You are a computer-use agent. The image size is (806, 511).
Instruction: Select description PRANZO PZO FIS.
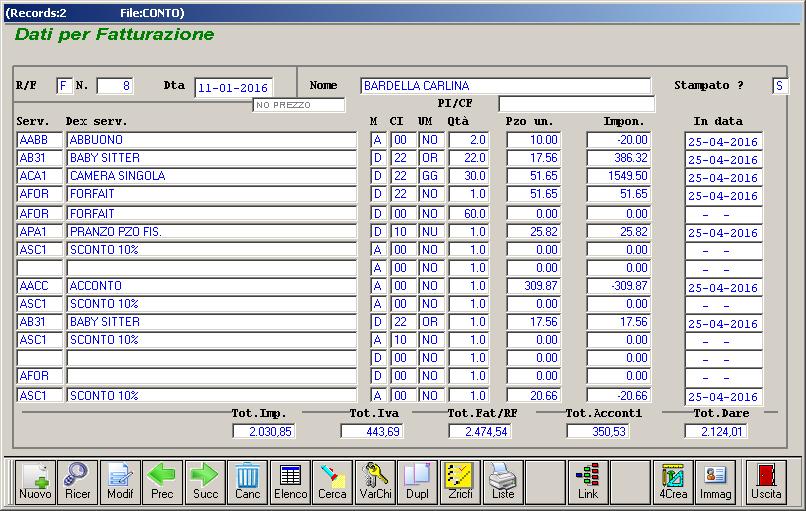click(212, 232)
